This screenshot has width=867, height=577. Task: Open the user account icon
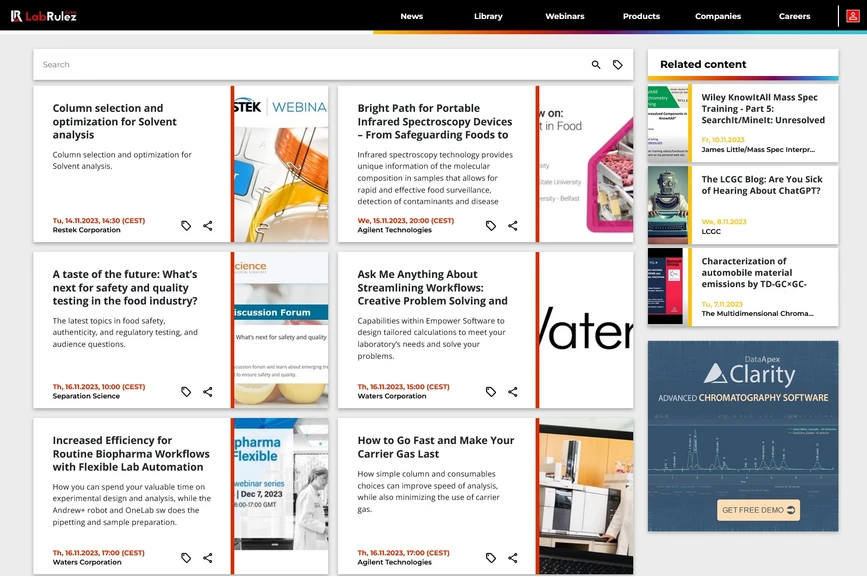(853, 16)
